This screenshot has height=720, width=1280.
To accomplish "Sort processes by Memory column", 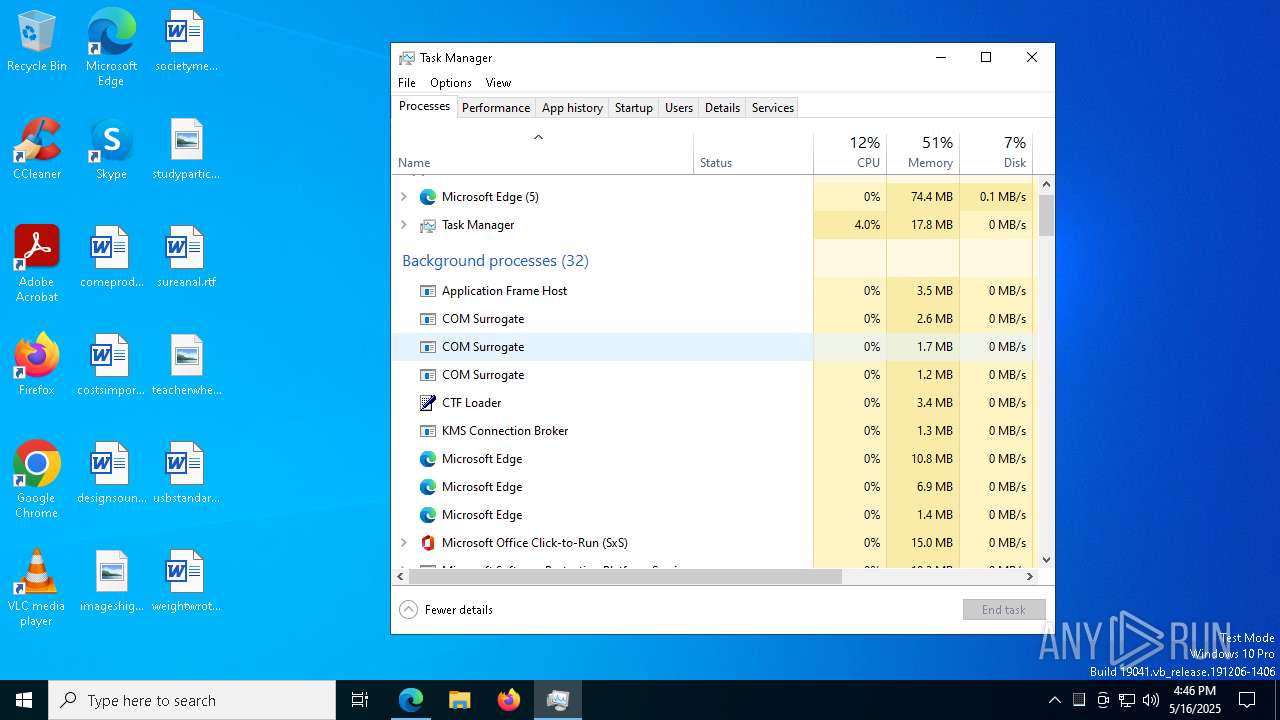I will pos(923,153).
